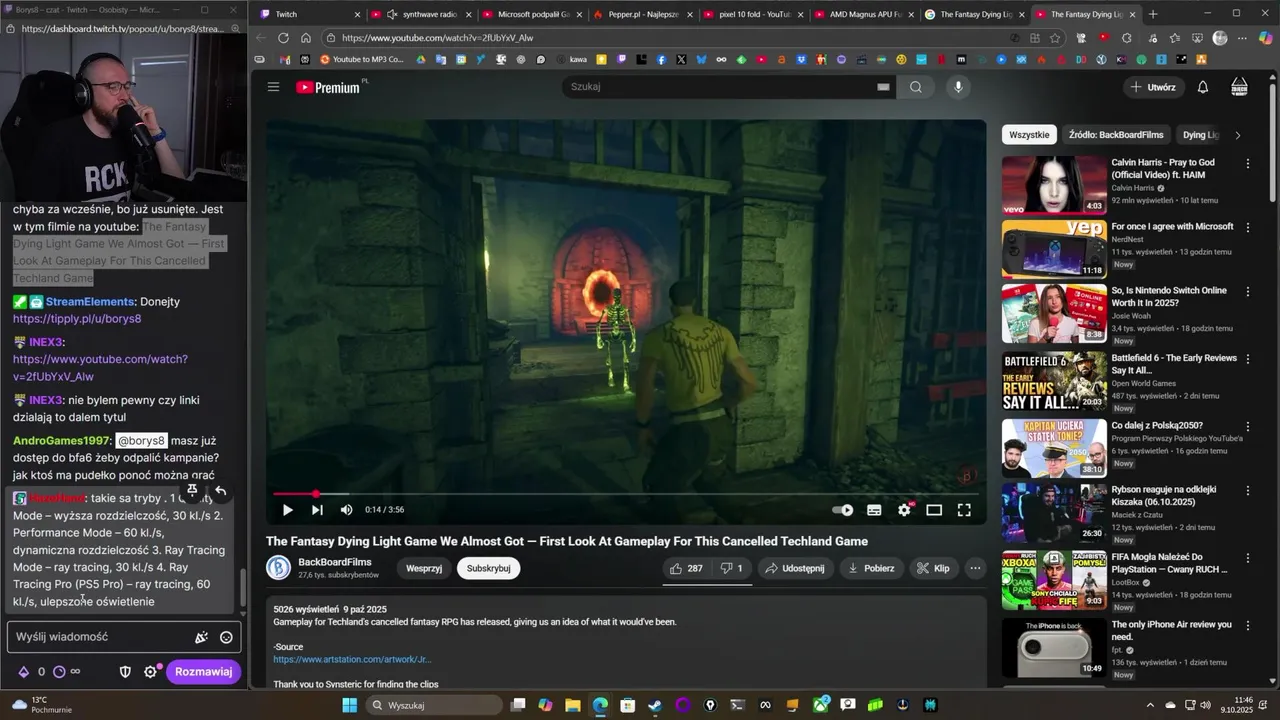This screenshot has height=720, width=1280.
Task: Select the Wszystkie filter chip
Action: pos(1029,135)
